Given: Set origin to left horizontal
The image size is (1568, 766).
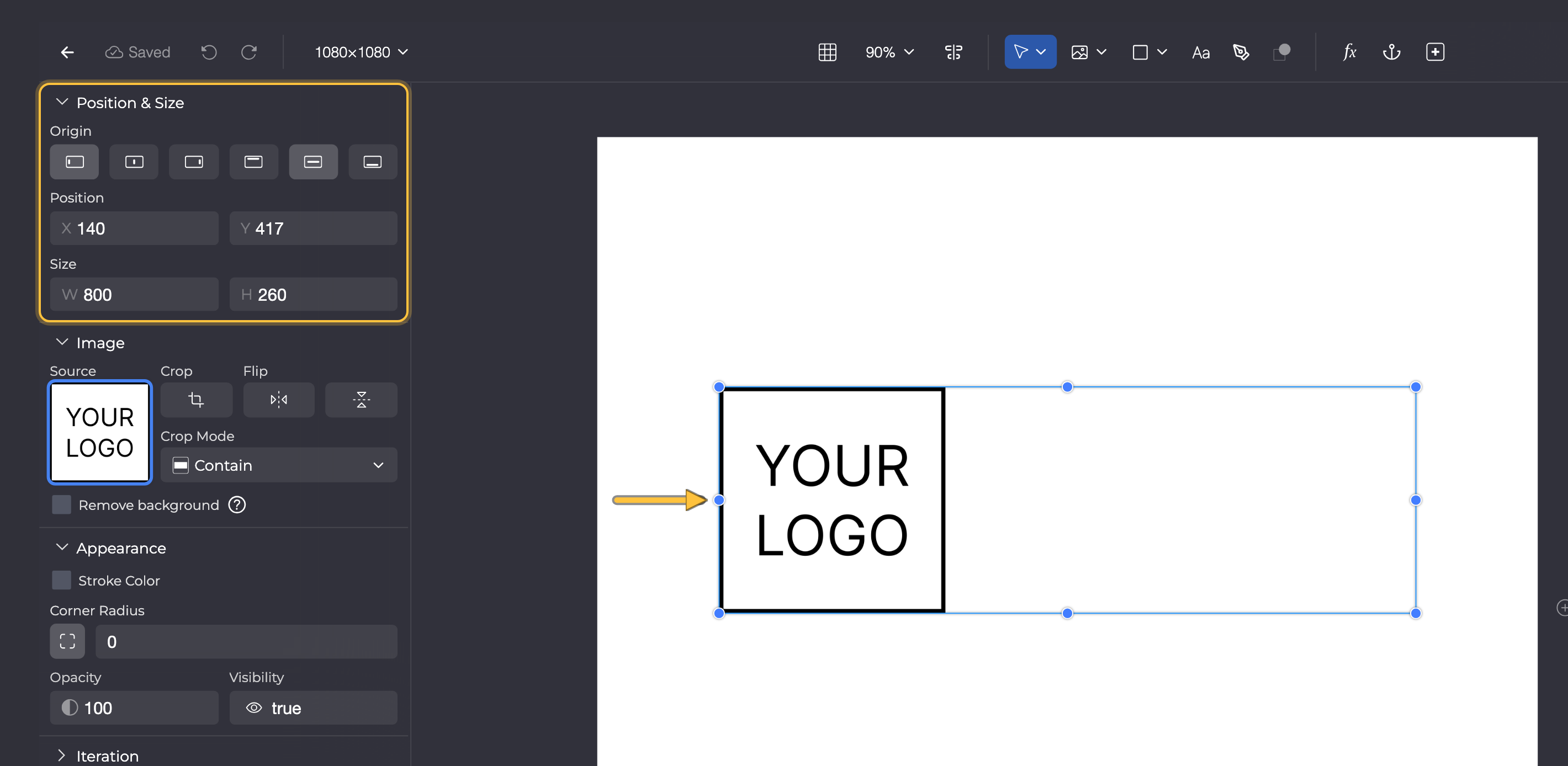Looking at the screenshot, I should click(75, 162).
